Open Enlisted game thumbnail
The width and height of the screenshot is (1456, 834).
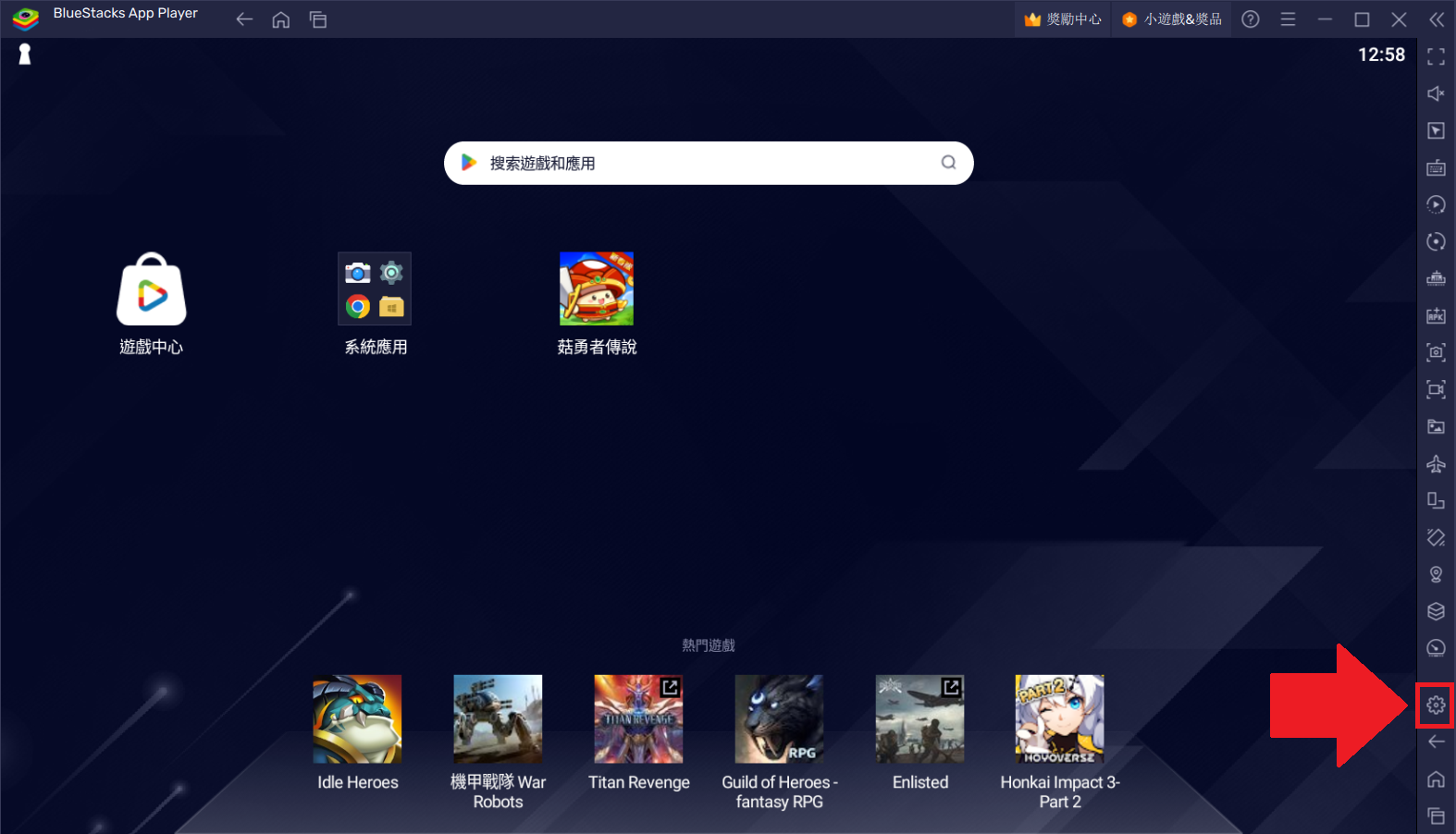(x=919, y=719)
